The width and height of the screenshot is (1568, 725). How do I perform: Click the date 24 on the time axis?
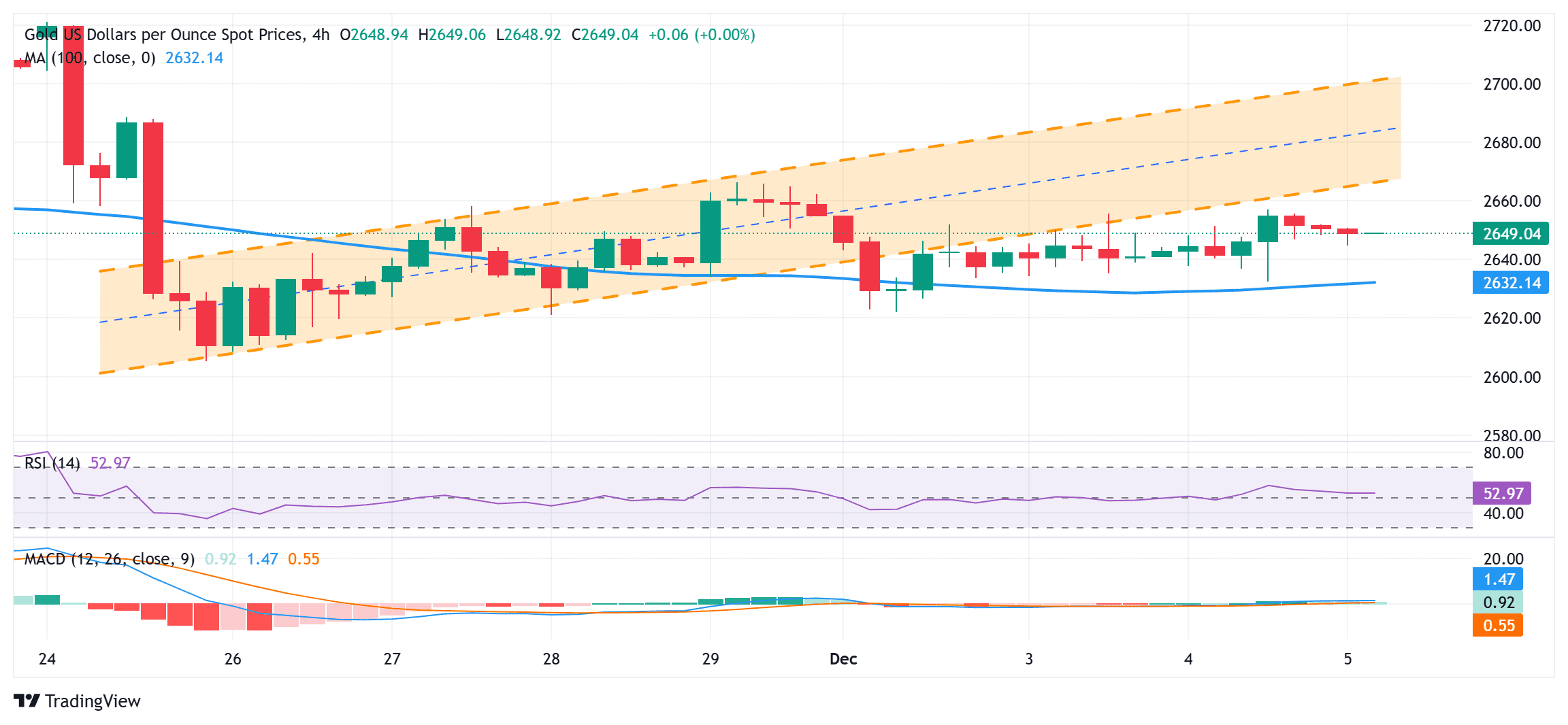click(47, 659)
